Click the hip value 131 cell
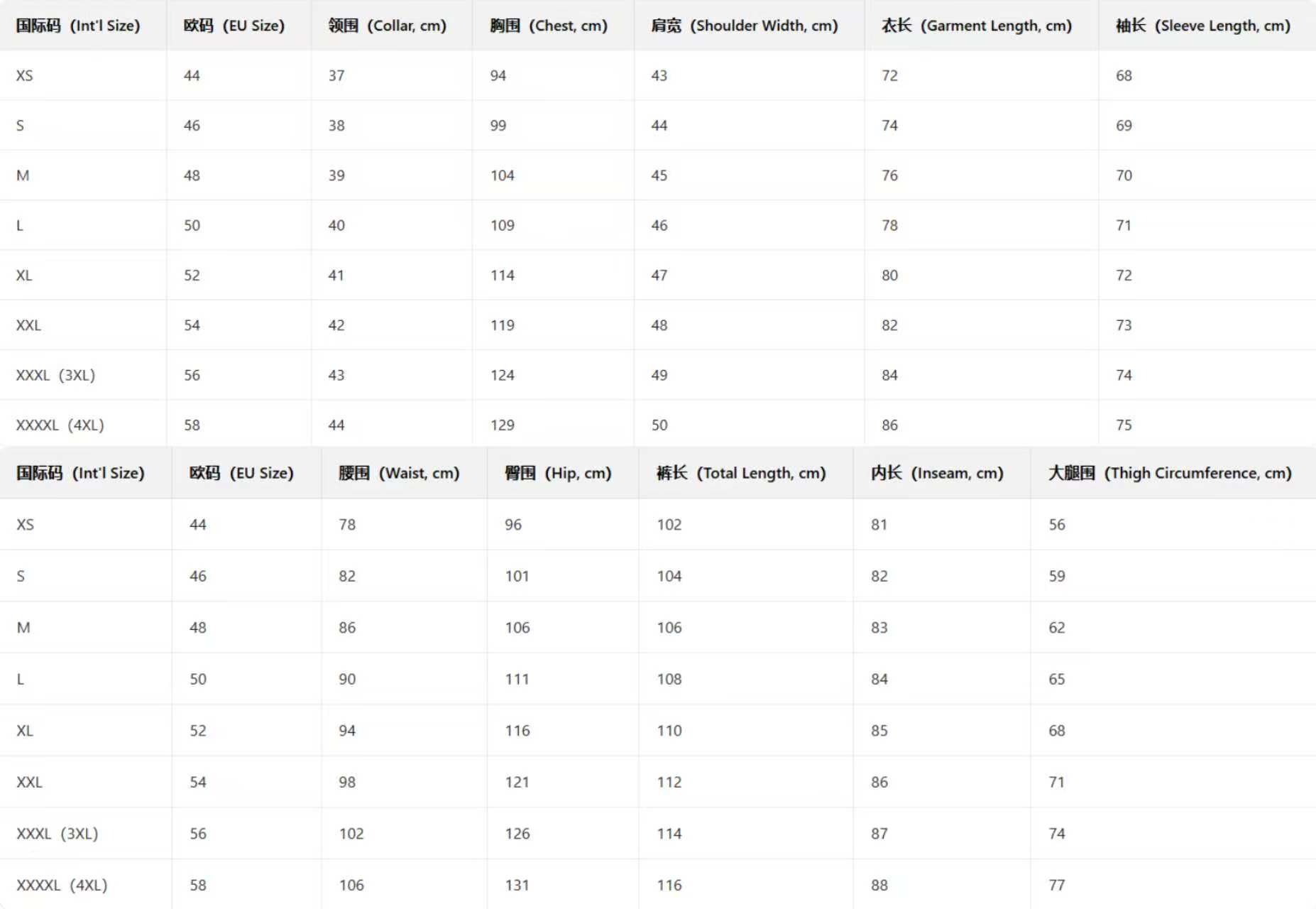 point(517,885)
